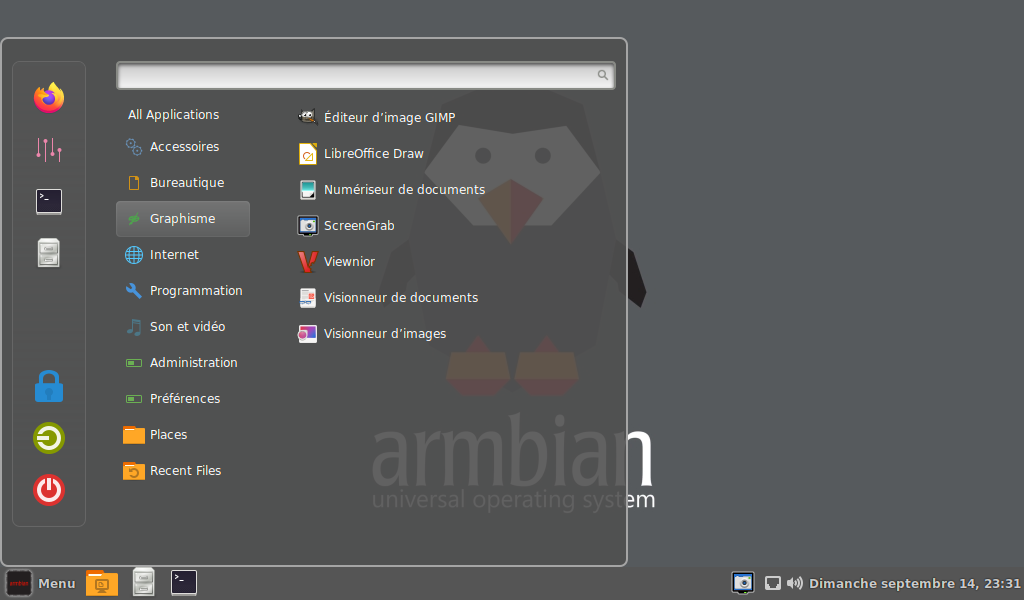Screen dimensions: 1024x600
Task: Launch Terminal from the bottom panel
Action: pyautogui.click(x=184, y=582)
